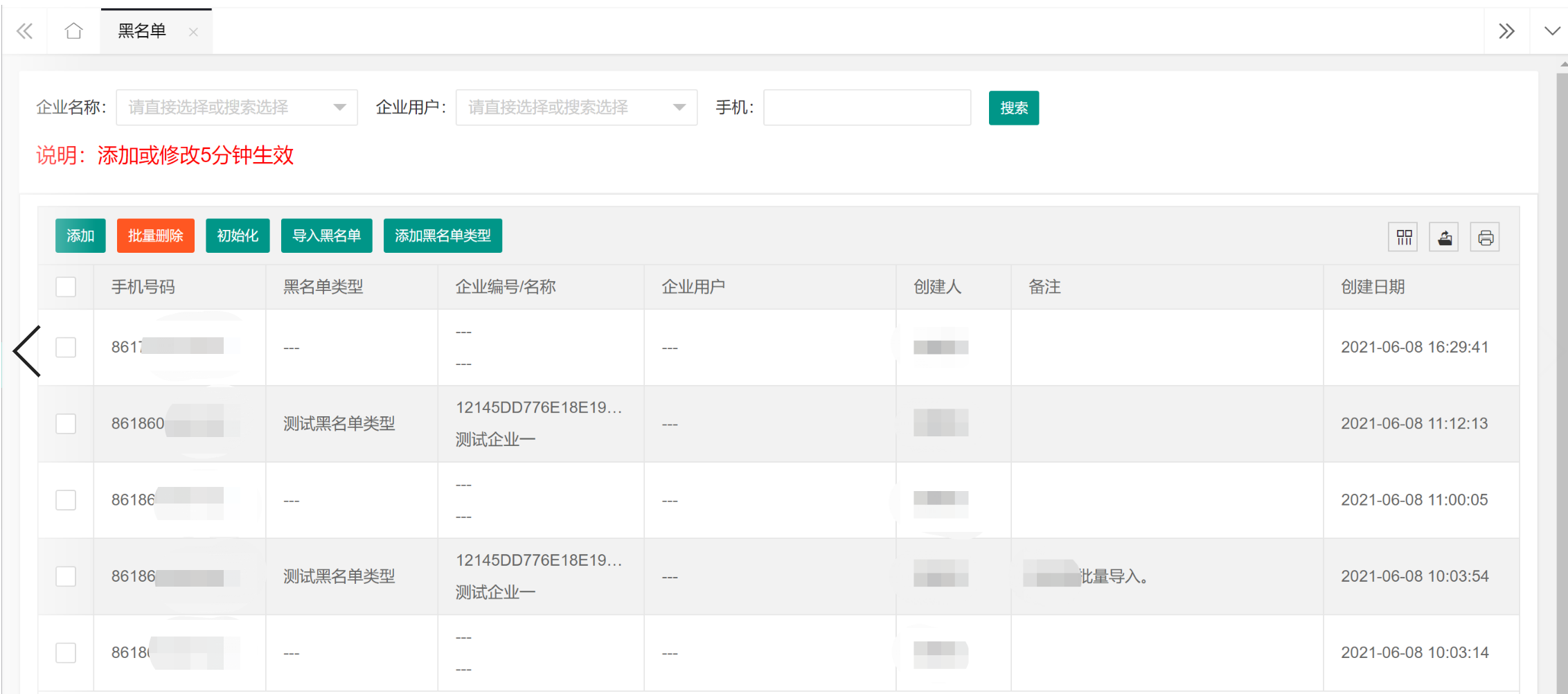Viewport: 1568px width, 694px height.
Task: Click the 初始化 button
Action: pyautogui.click(x=238, y=235)
